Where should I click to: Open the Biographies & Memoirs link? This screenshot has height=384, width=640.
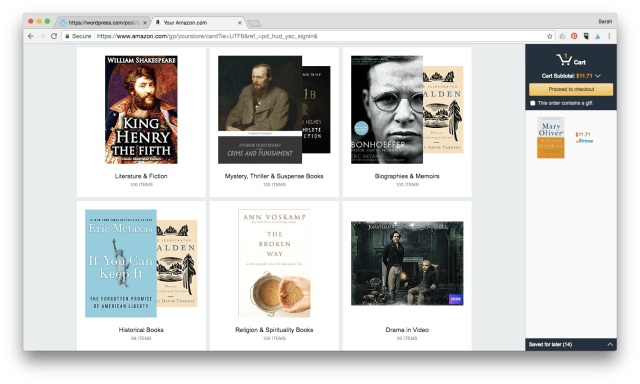(x=407, y=176)
